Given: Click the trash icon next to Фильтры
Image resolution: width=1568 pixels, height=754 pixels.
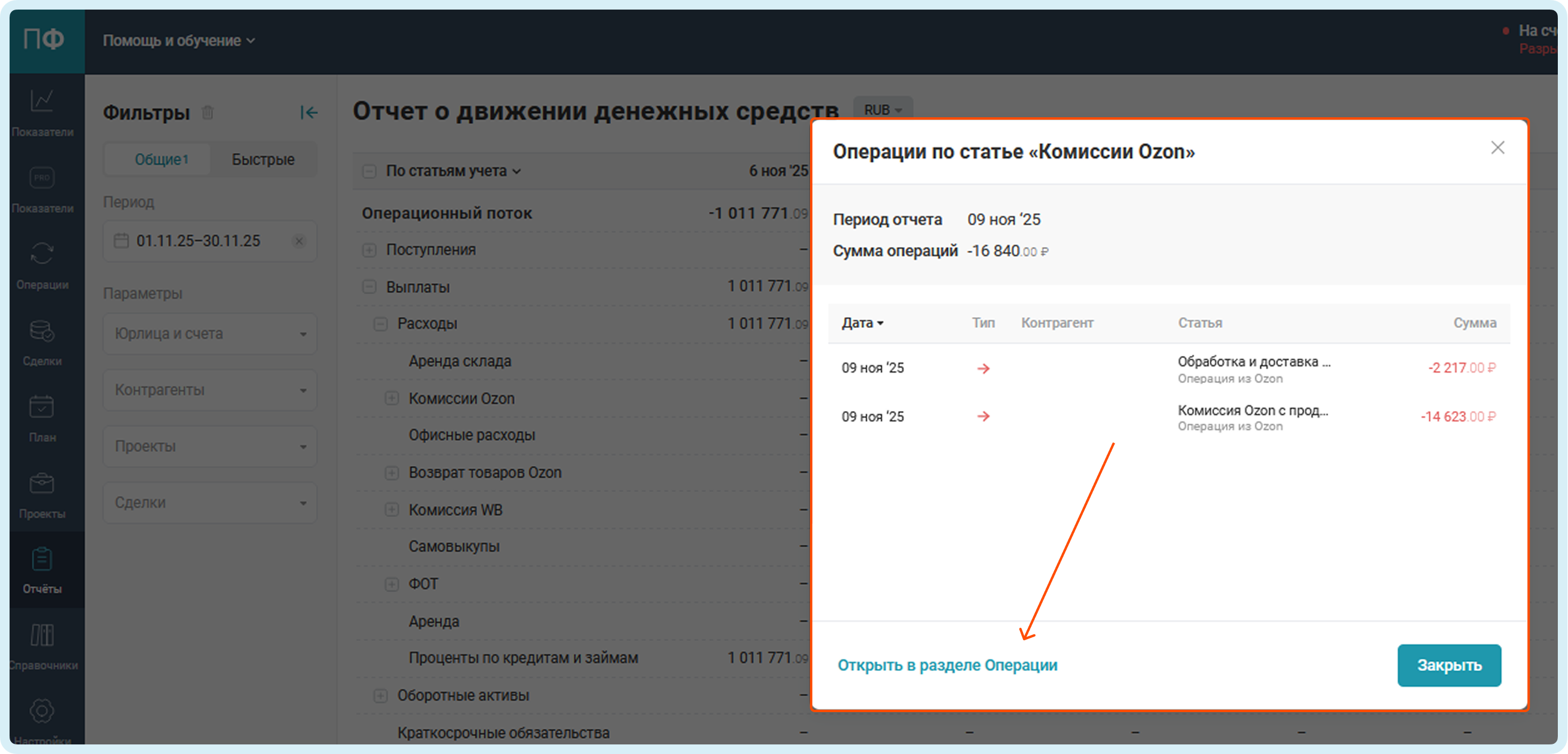Looking at the screenshot, I should pos(208,113).
